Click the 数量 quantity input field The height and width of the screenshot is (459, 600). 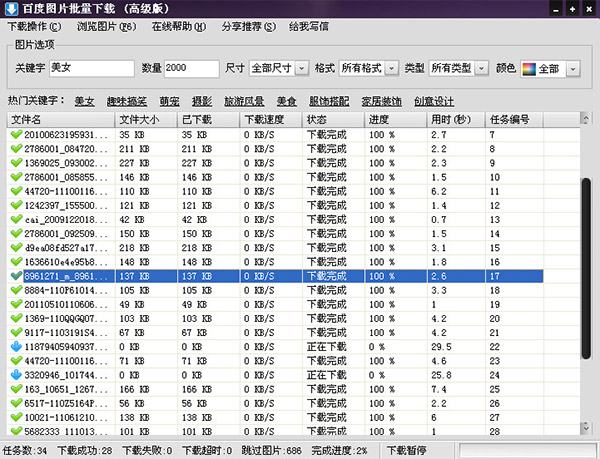191,68
